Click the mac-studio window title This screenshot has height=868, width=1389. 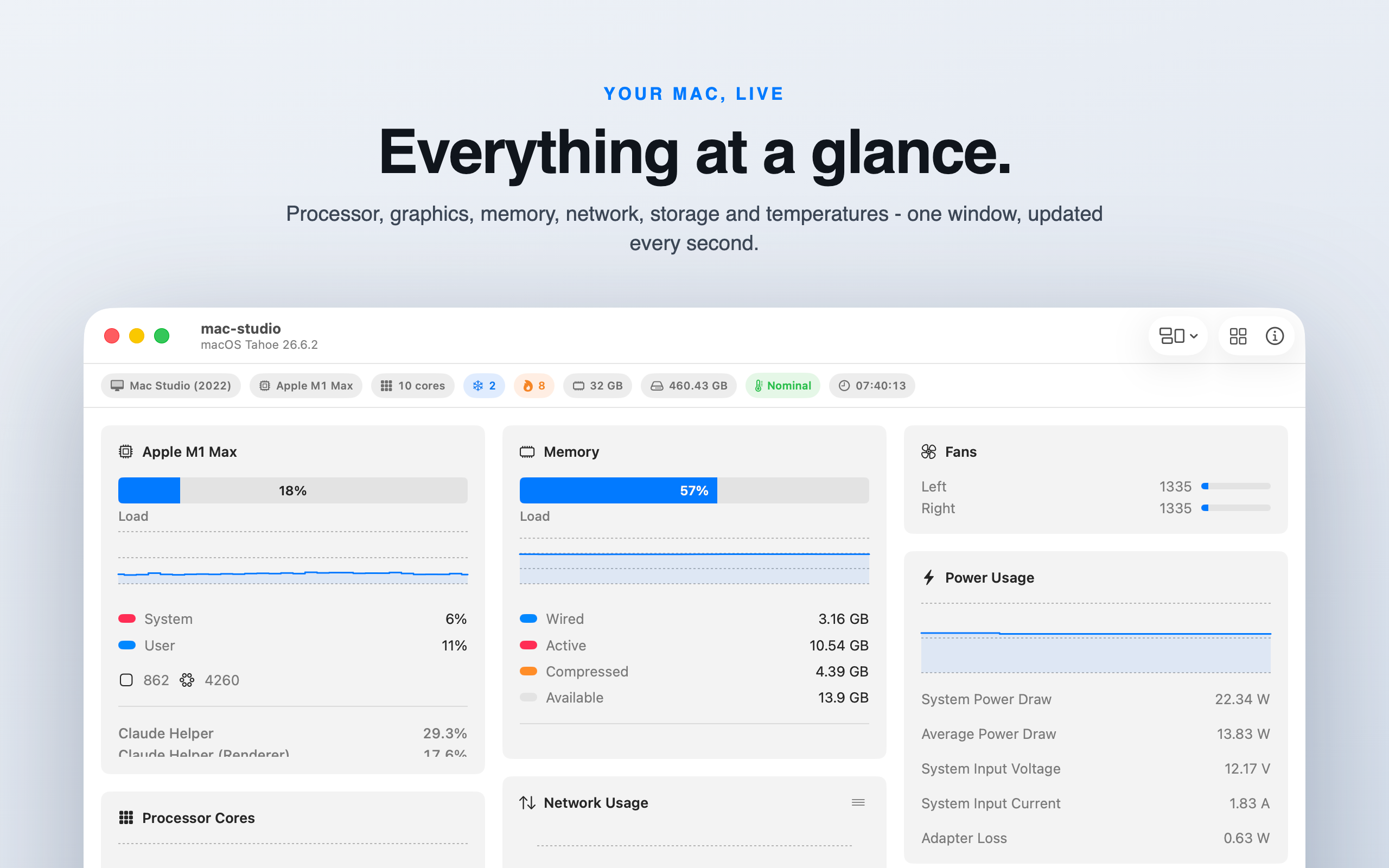point(240,328)
